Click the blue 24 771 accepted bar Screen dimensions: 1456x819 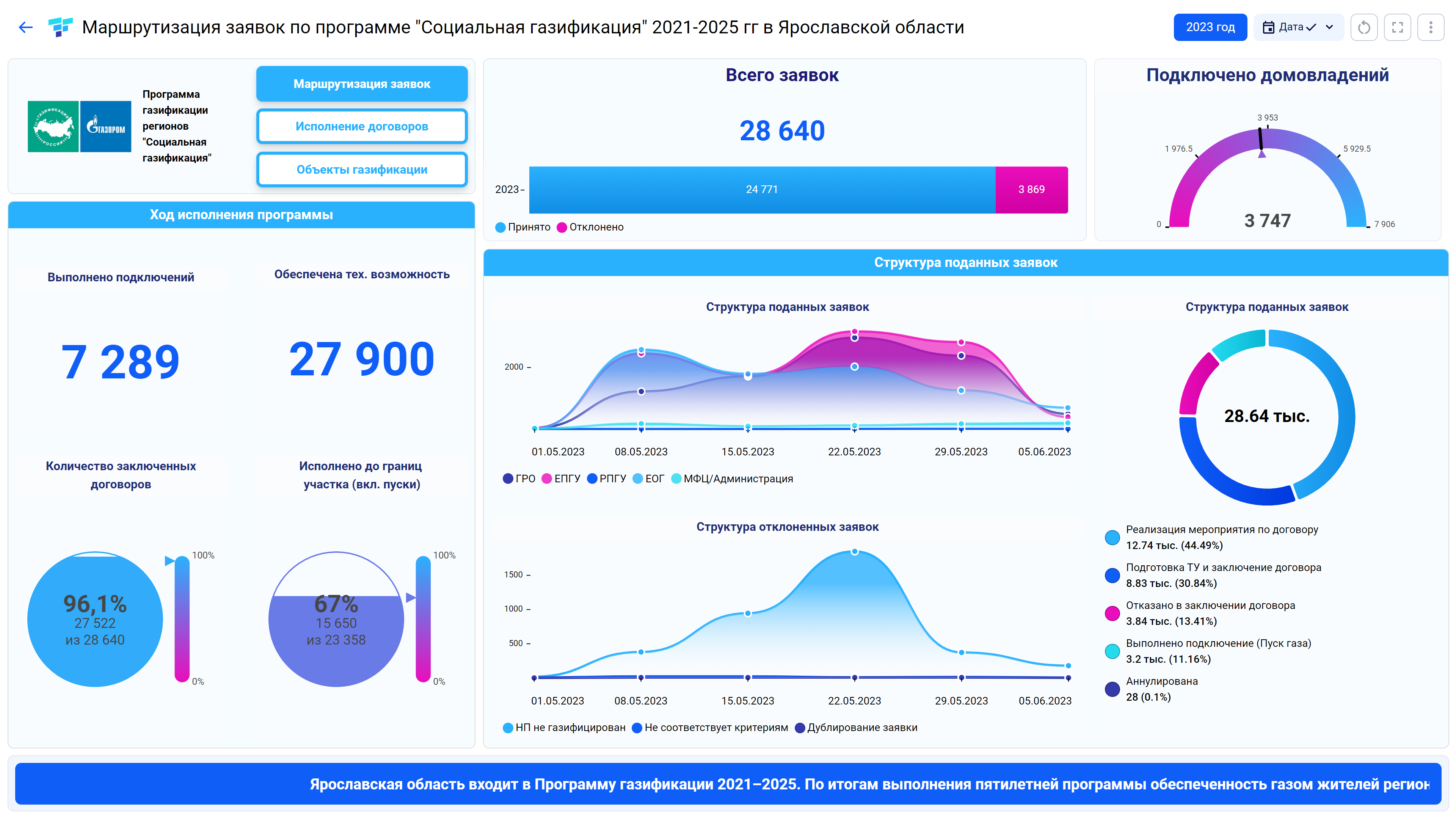pyautogui.click(x=762, y=190)
